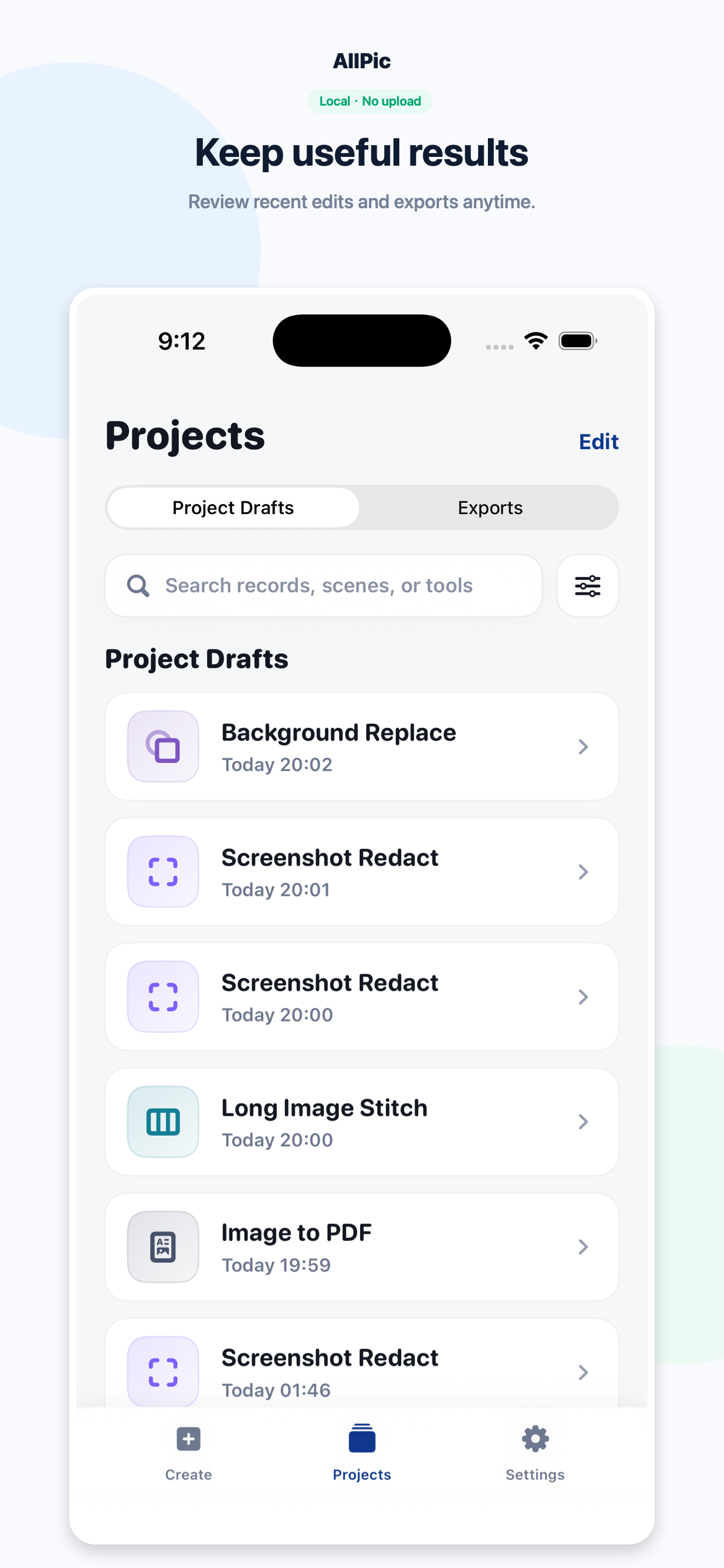Tap the Create plus icon
The width and height of the screenshot is (724, 1568).
189,1439
